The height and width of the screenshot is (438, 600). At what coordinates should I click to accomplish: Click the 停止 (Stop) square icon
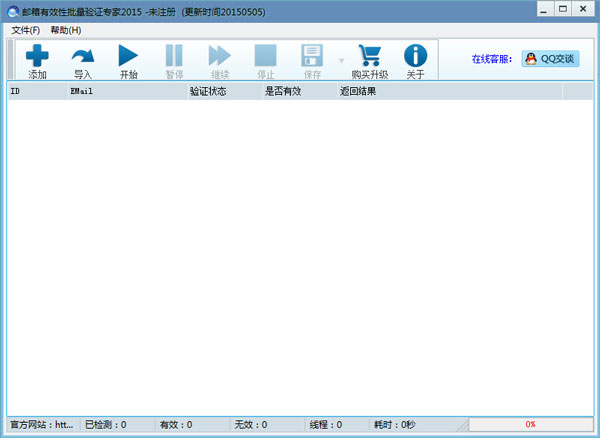tap(266, 55)
